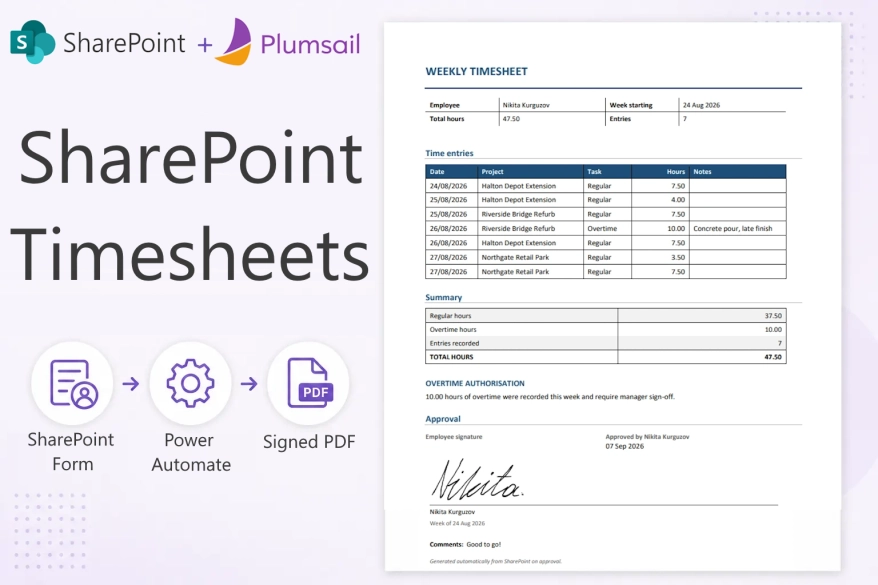Click the "Signed PDF" caption

309,442
